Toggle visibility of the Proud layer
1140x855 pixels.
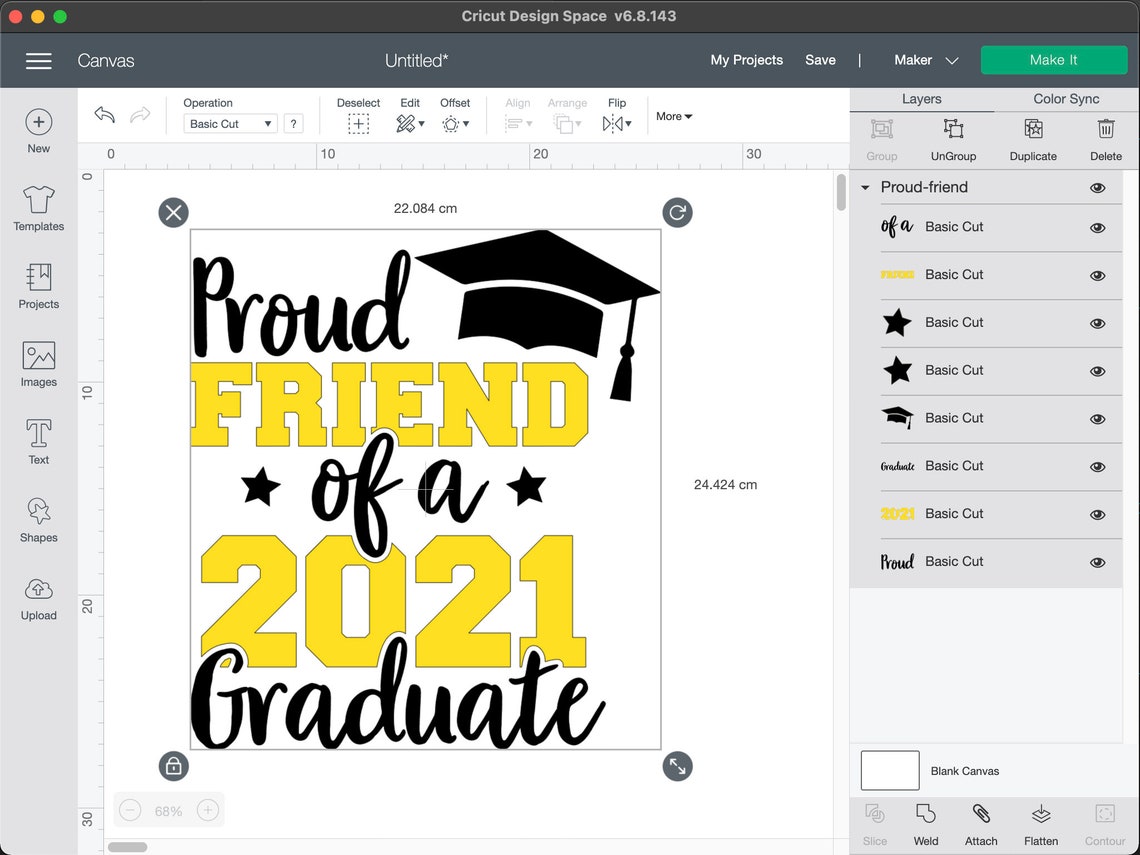click(1097, 561)
